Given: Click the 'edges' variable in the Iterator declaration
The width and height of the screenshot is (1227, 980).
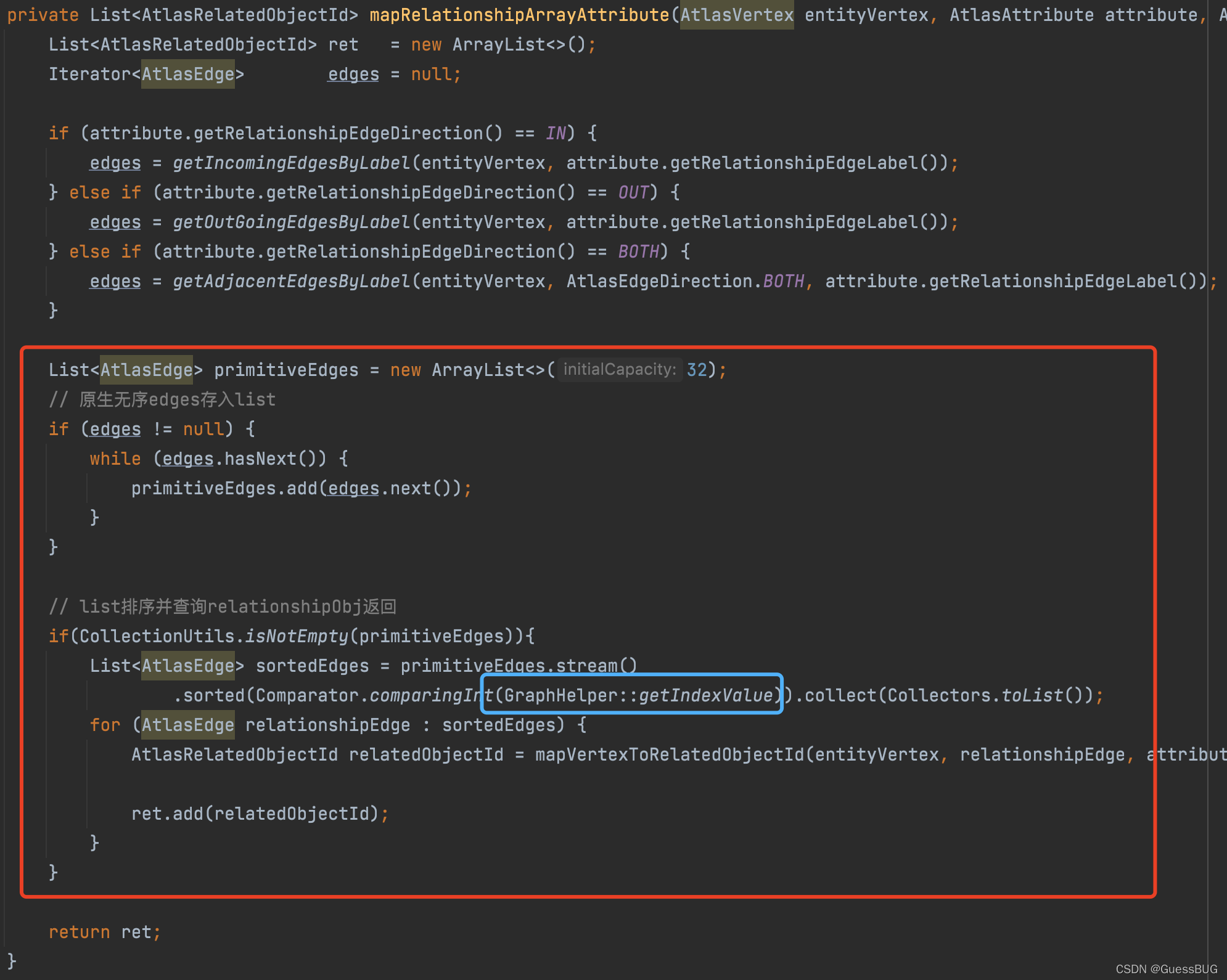Looking at the screenshot, I should click(353, 74).
